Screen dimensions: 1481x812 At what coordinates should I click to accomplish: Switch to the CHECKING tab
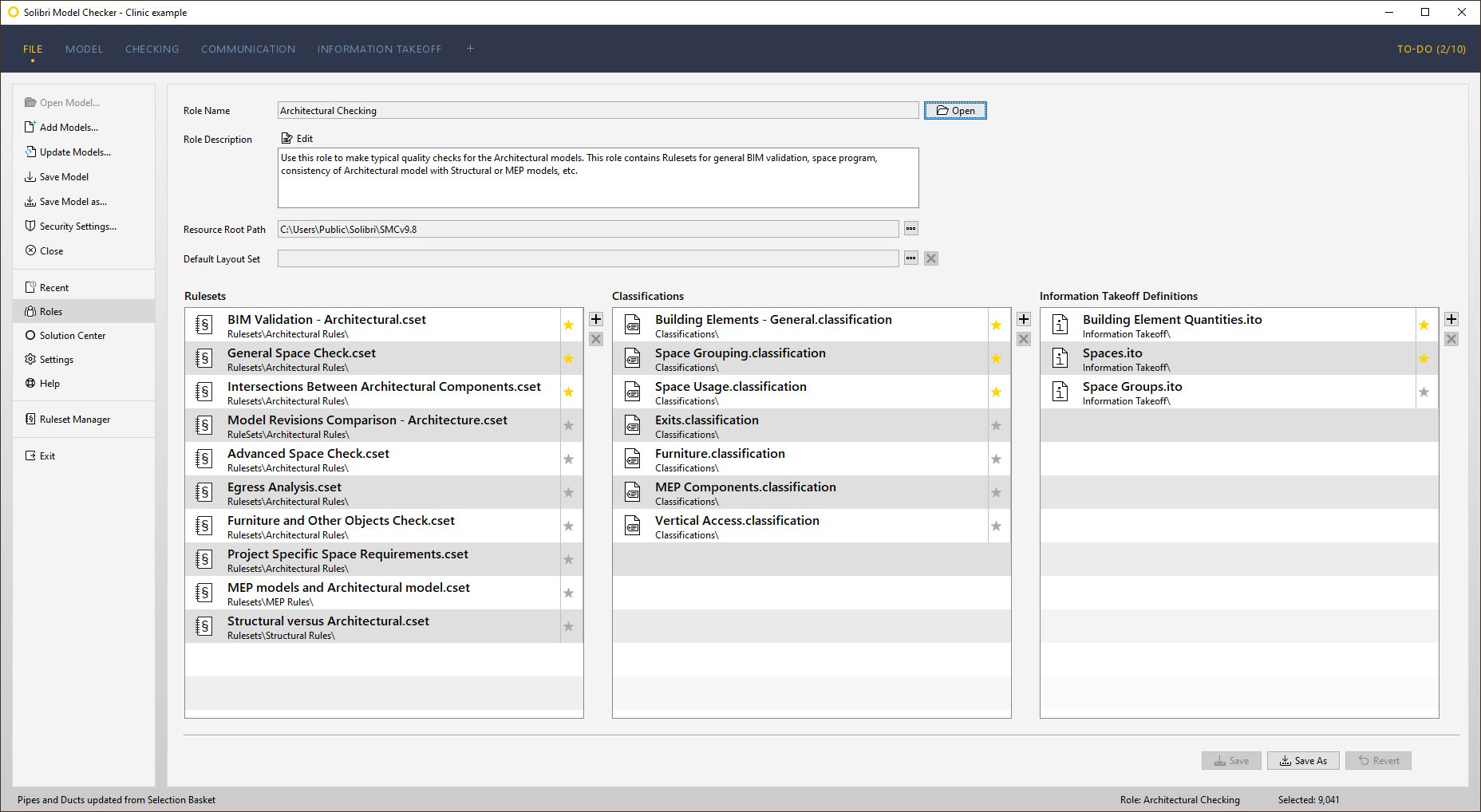152,49
